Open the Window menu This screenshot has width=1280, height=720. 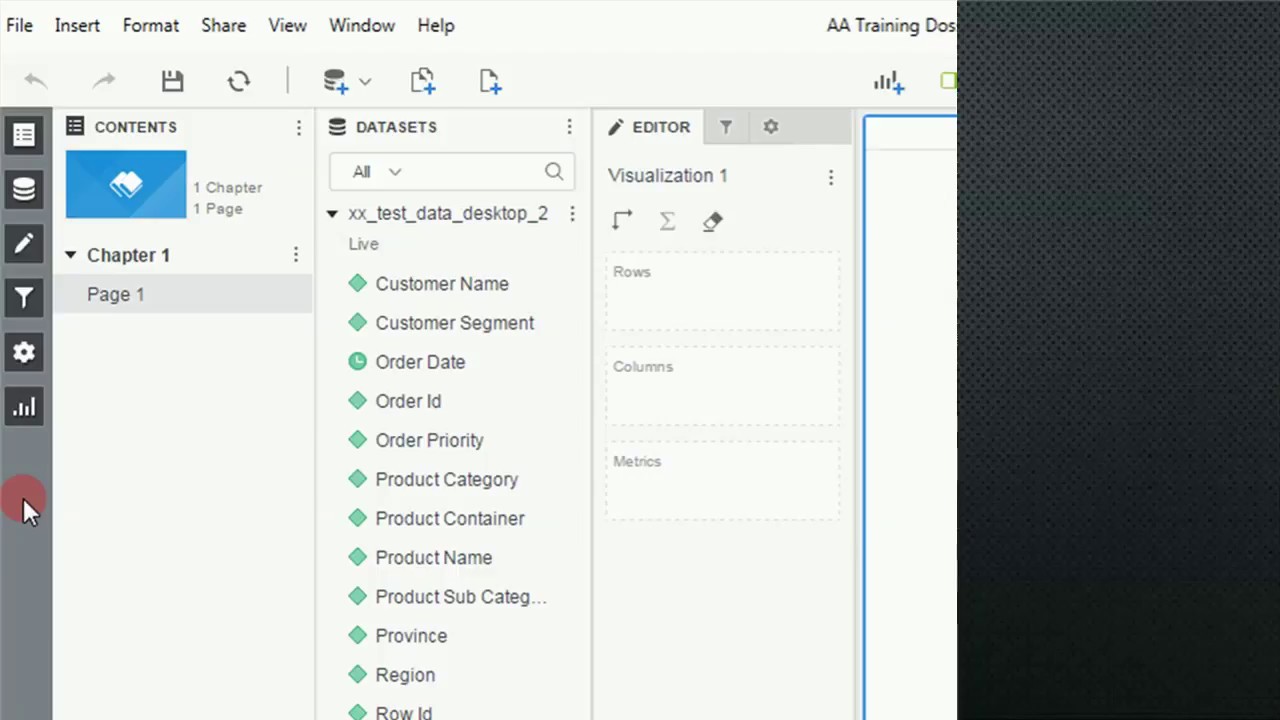click(362, 26)
